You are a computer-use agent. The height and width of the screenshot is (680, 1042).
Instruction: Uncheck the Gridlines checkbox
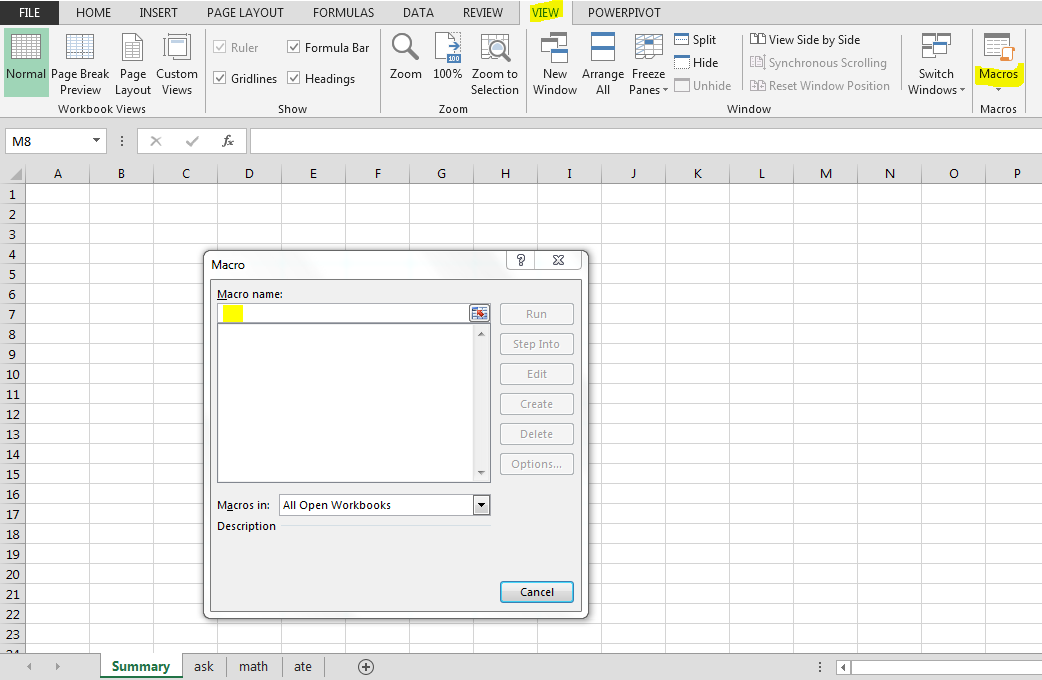[219, 78]
